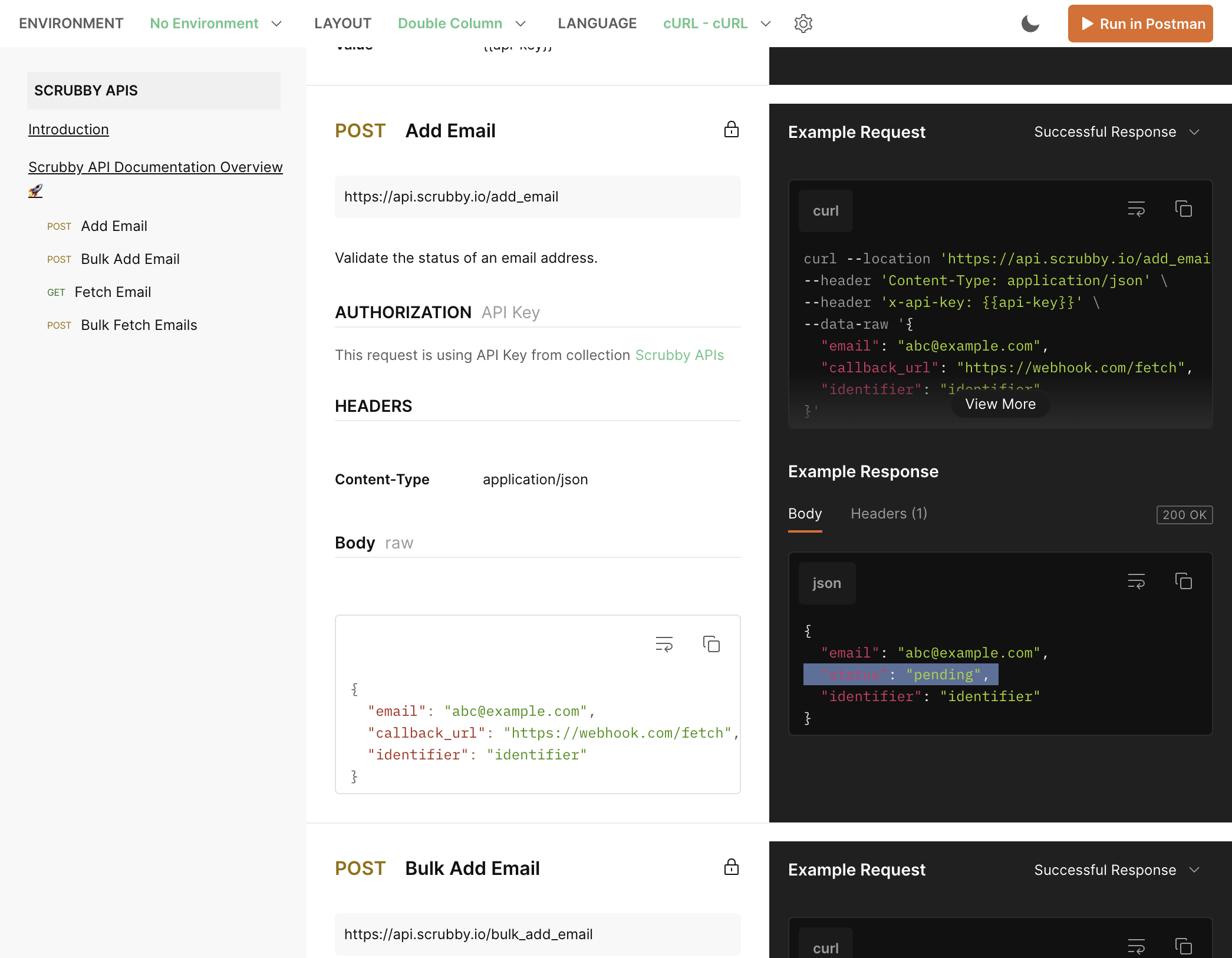This screenshot has width=1232, height=958.
Task: Click the LAYOUT label
Action: click(342, 24)
